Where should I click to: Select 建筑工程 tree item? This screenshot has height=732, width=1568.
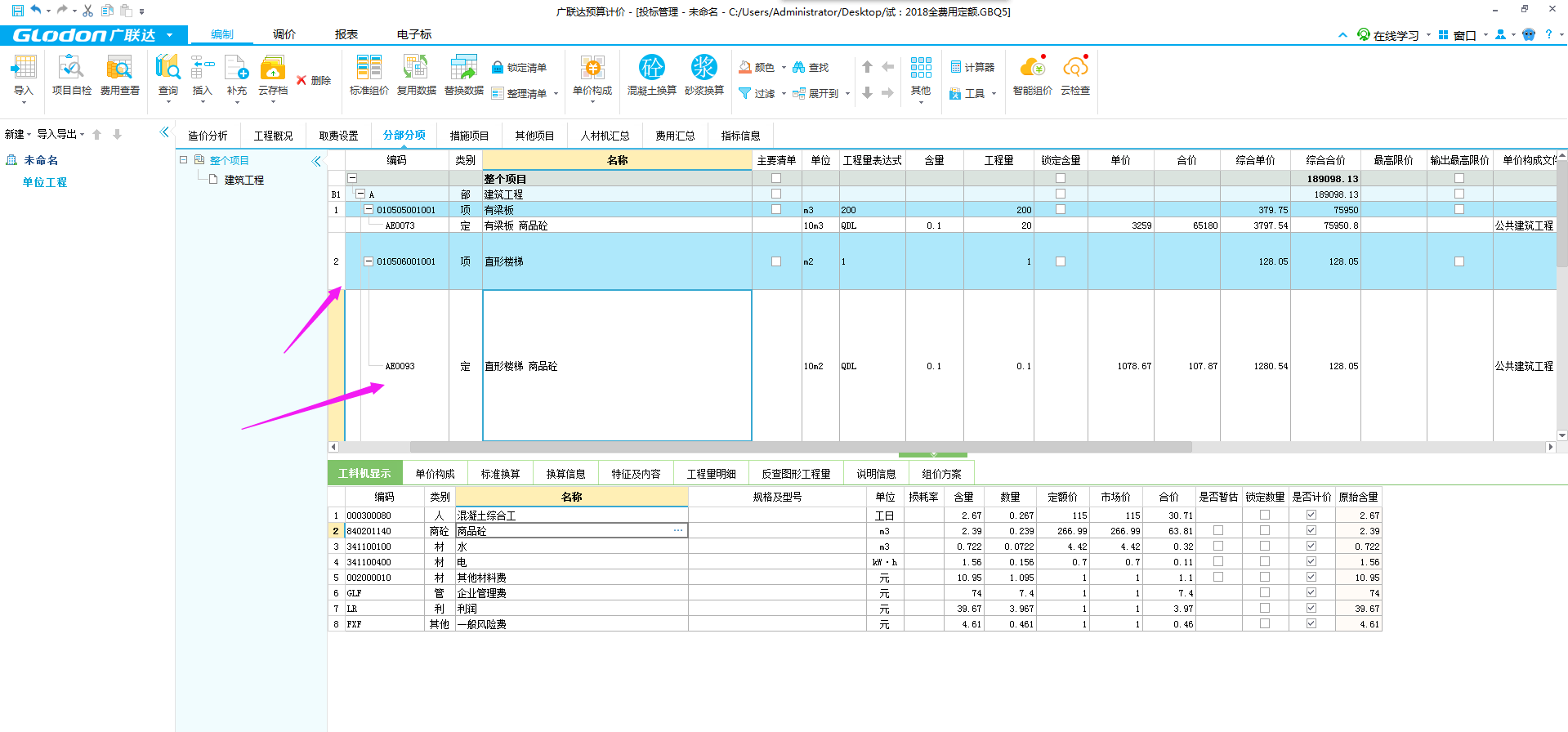pos(243,180)
